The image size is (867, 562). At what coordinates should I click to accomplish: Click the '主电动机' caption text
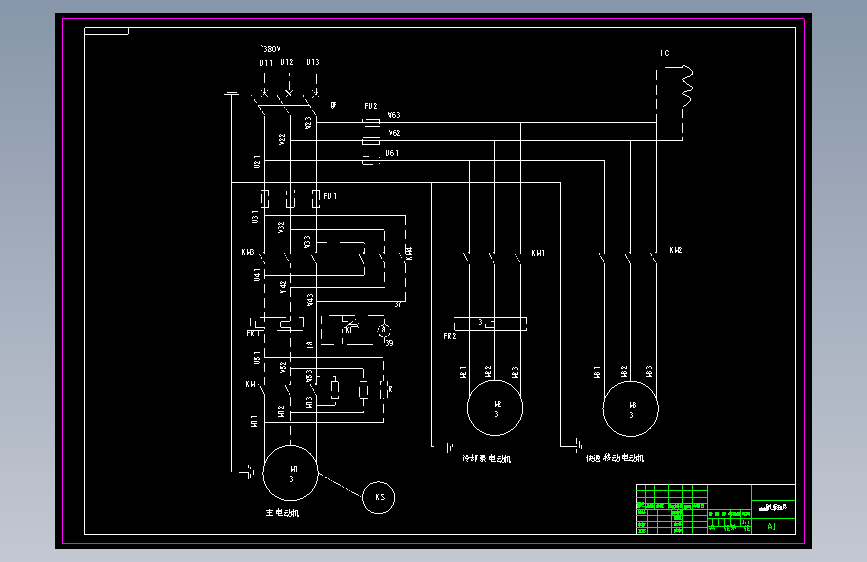coord(283,513)
